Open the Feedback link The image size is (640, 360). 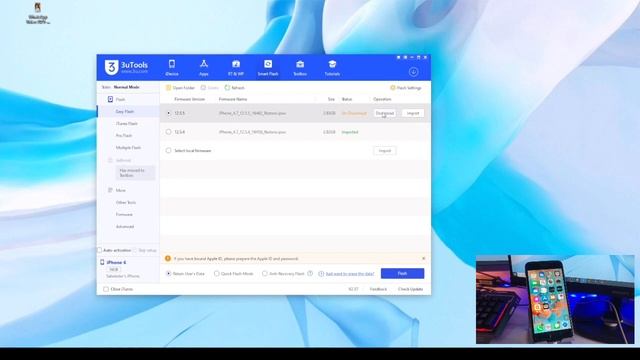378,289
